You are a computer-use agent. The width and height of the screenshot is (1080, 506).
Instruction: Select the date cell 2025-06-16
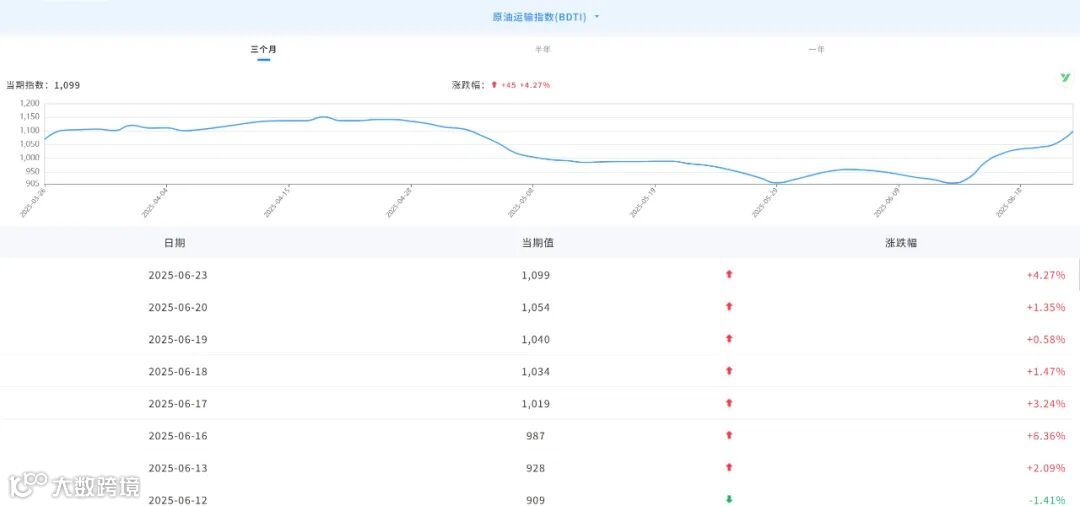tap(178, 436)
